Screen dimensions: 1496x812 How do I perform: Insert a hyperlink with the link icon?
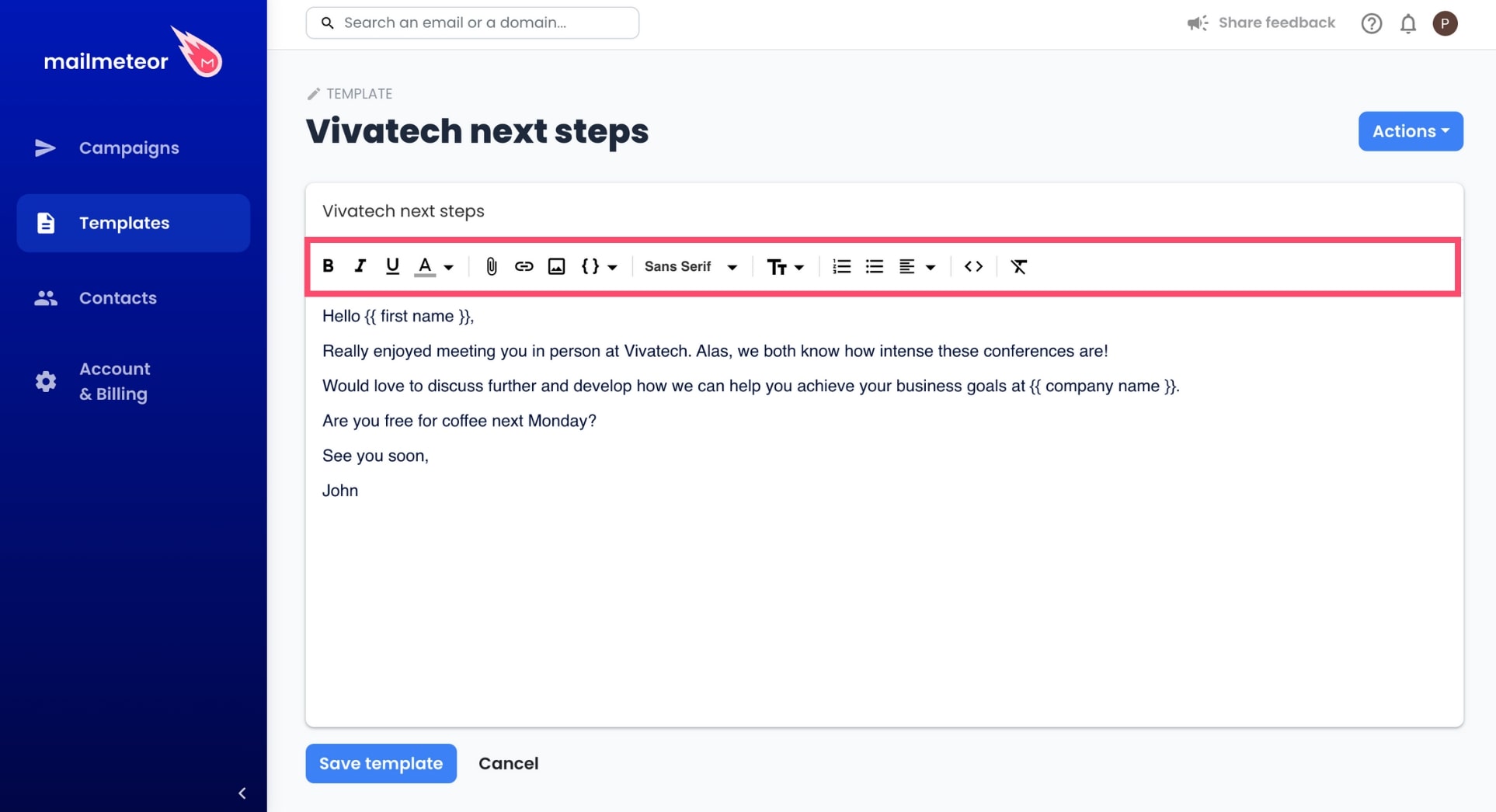tap(524, 266)
